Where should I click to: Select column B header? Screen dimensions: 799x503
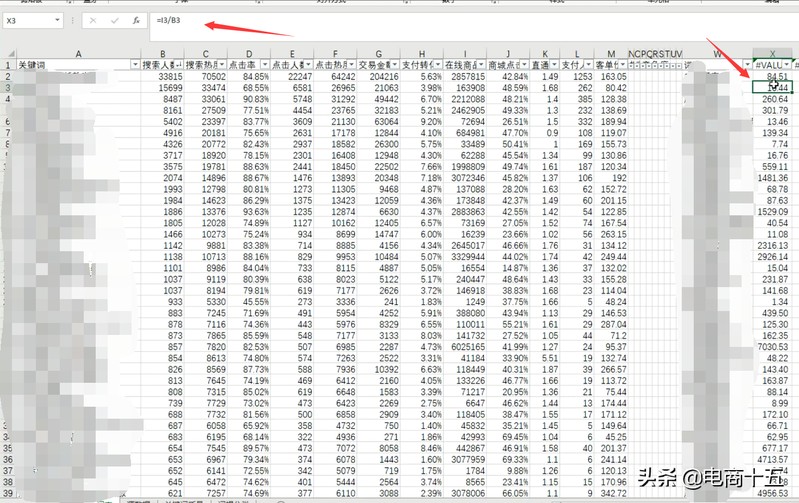coord(163,54)
